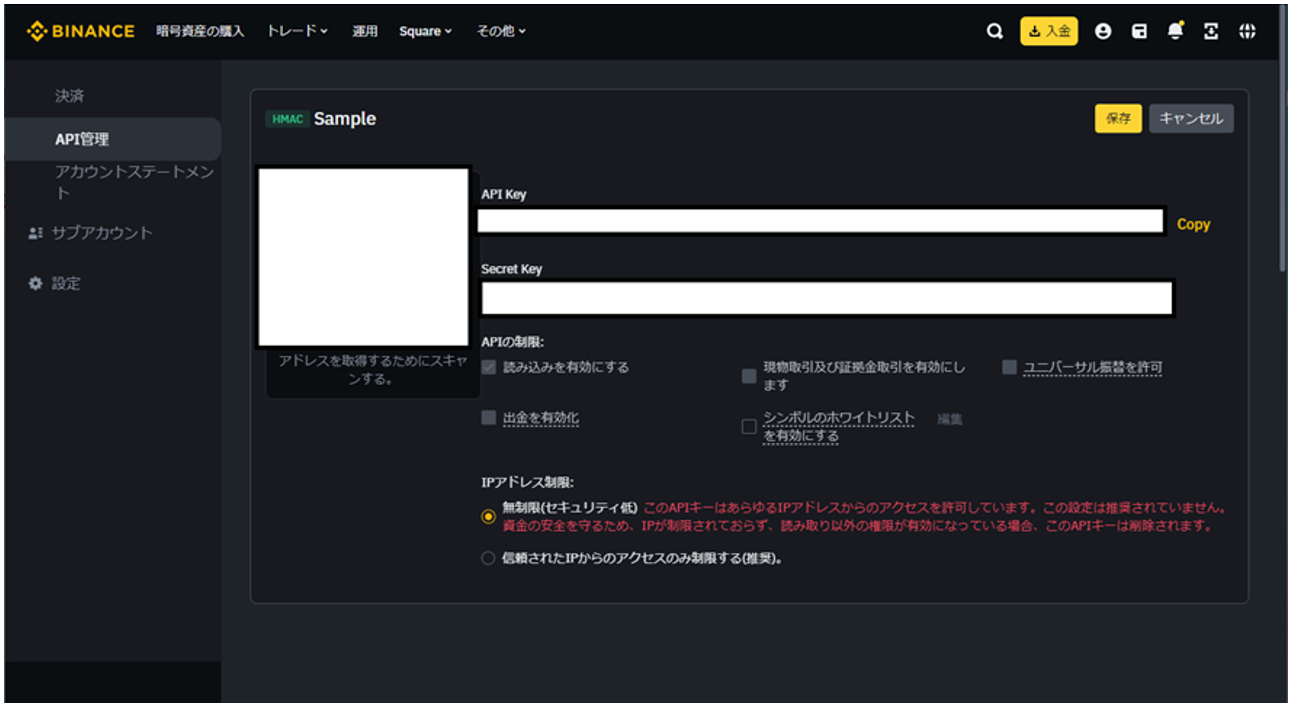Click the Binance logo

(81, 31)
